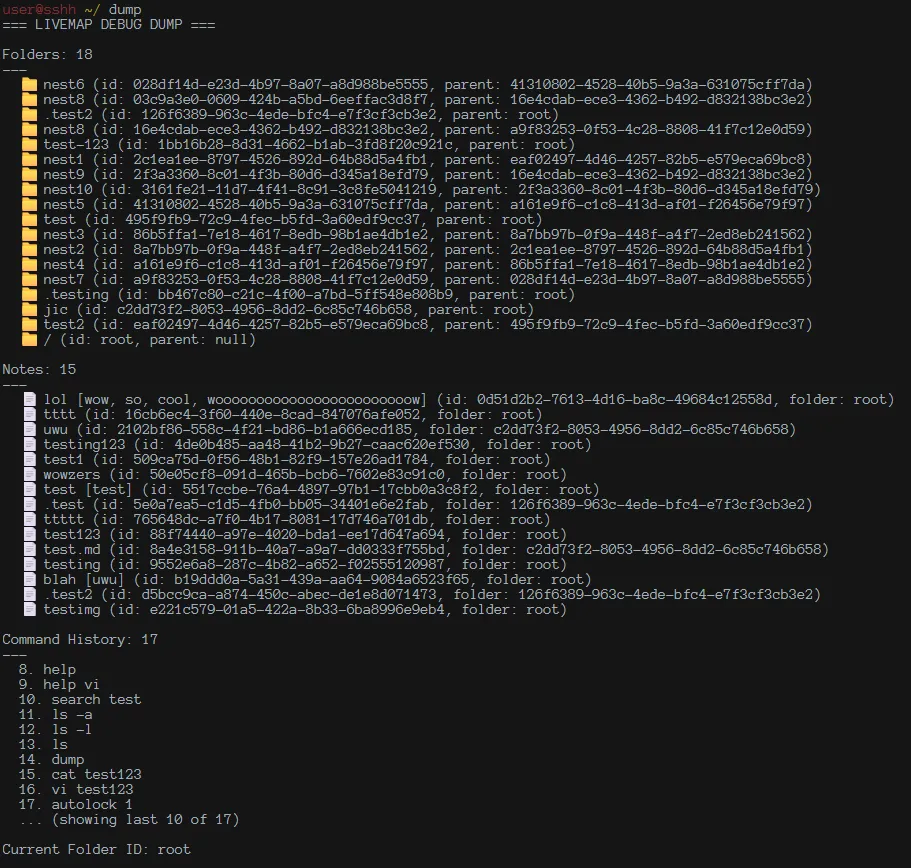The height and width of the screenshot is (868, 911).
Task: Click the "Current Folder ID: root" line
Action: (96, 849)
